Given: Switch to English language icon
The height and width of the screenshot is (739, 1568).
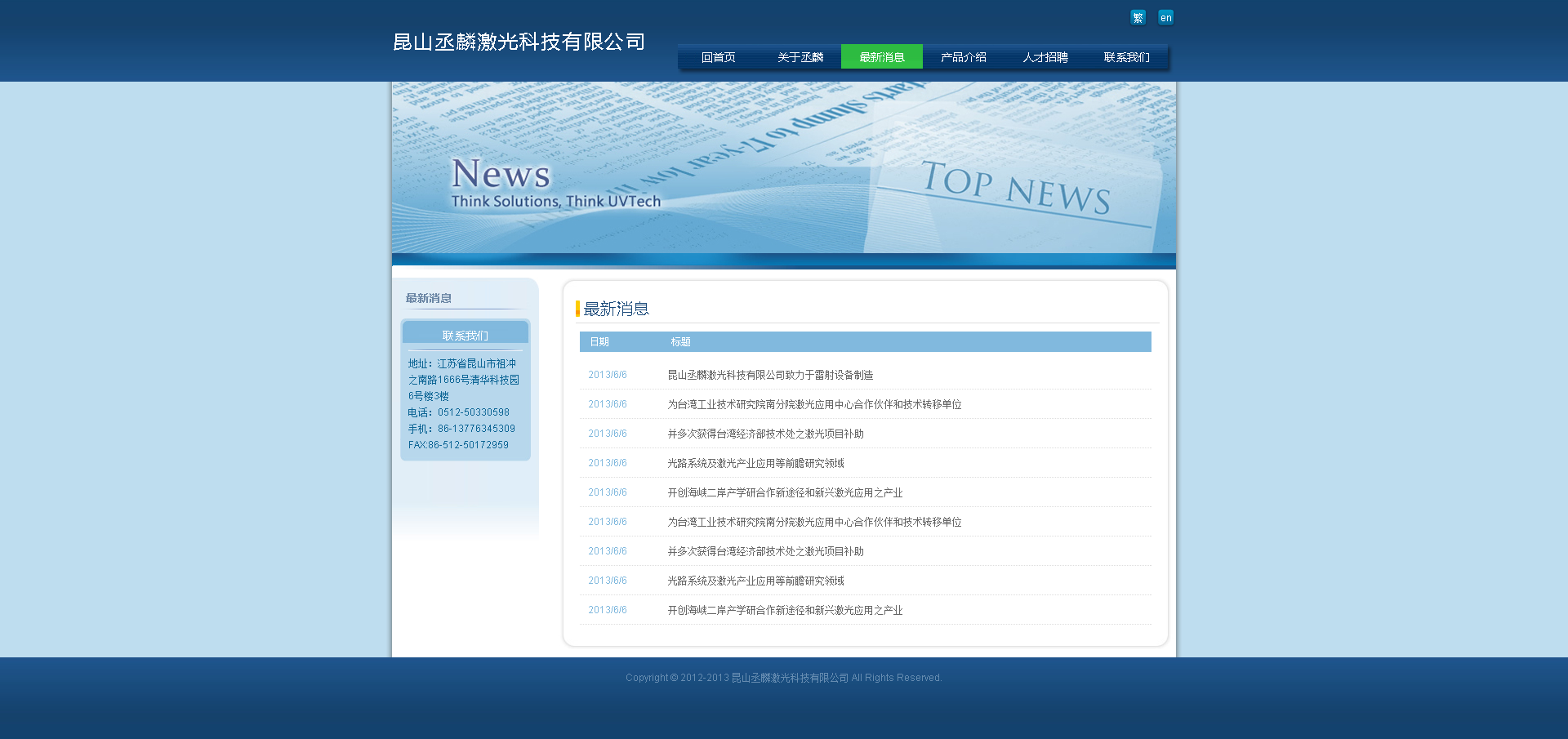Looking at the screenshot, I should pos(1165,17).
